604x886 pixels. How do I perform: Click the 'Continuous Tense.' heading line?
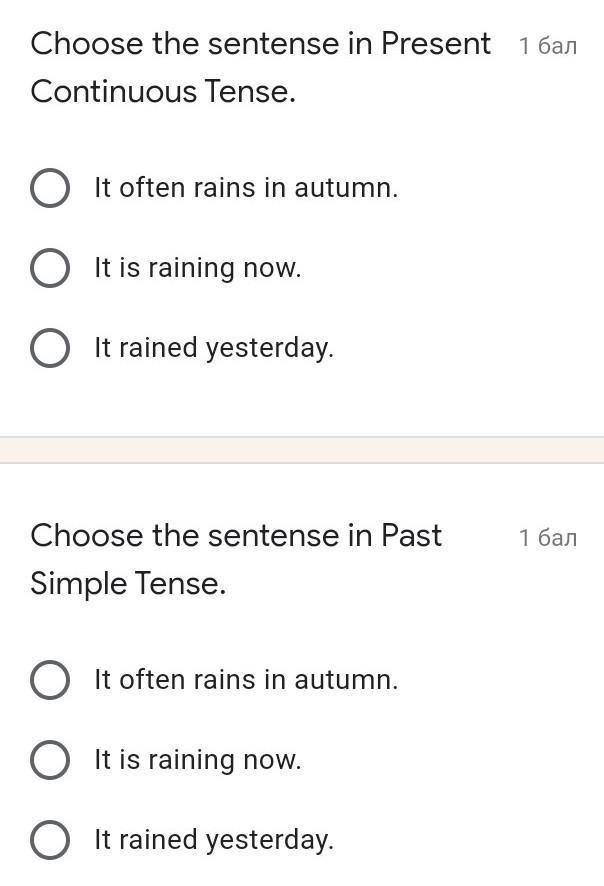pyautogui.click(x=163, y=92)
